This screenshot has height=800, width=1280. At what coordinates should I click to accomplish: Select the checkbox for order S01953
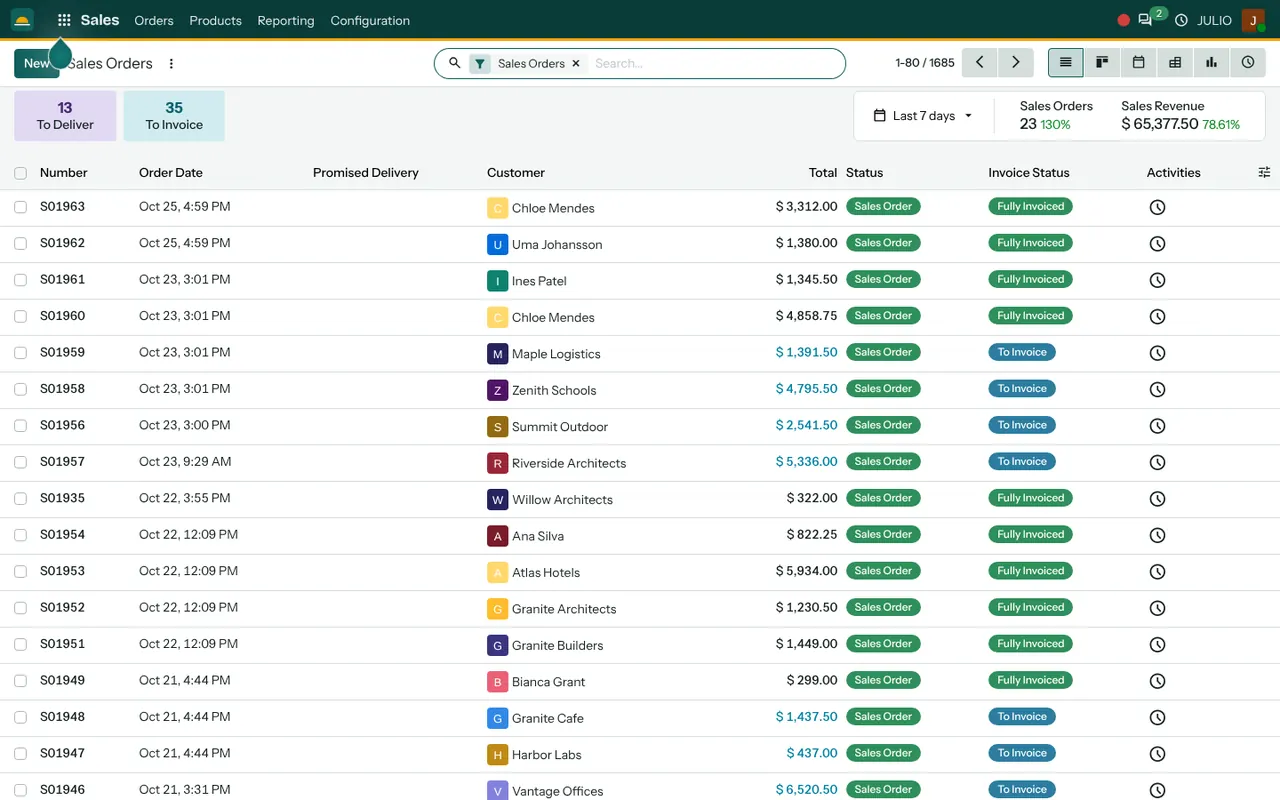point(20,571)
